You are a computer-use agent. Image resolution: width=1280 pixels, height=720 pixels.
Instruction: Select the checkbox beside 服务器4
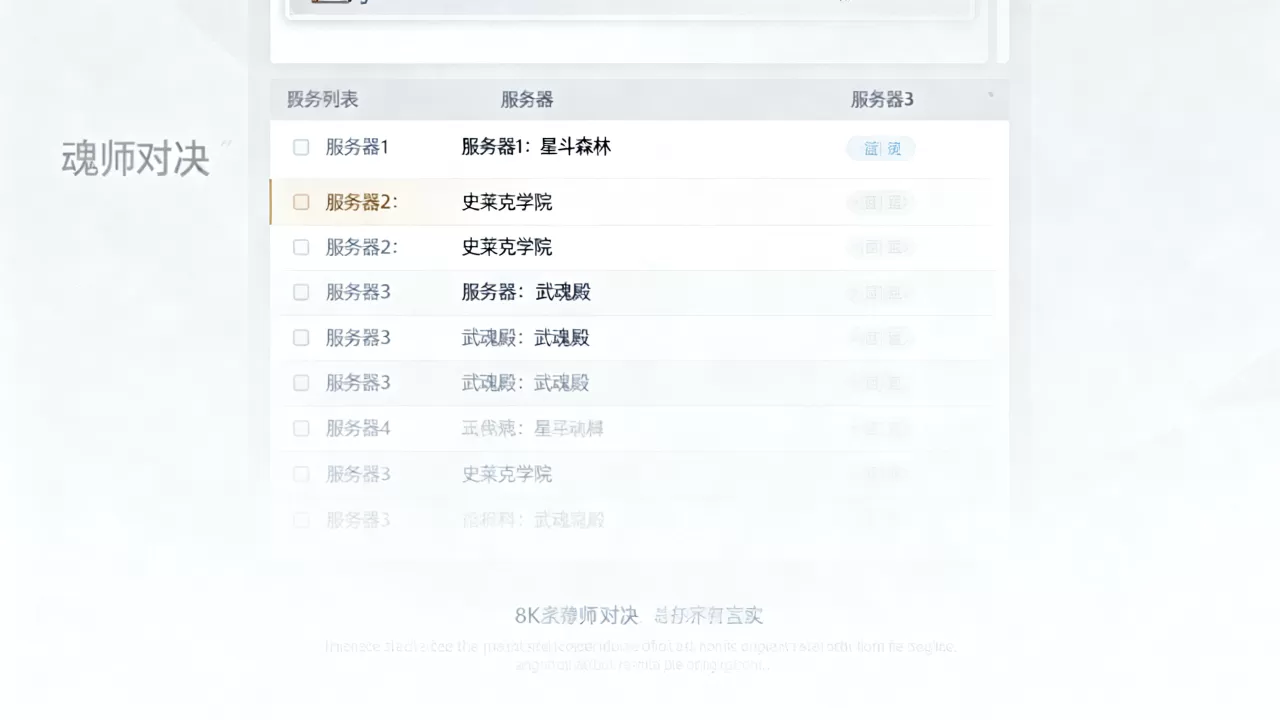point(301,428)
